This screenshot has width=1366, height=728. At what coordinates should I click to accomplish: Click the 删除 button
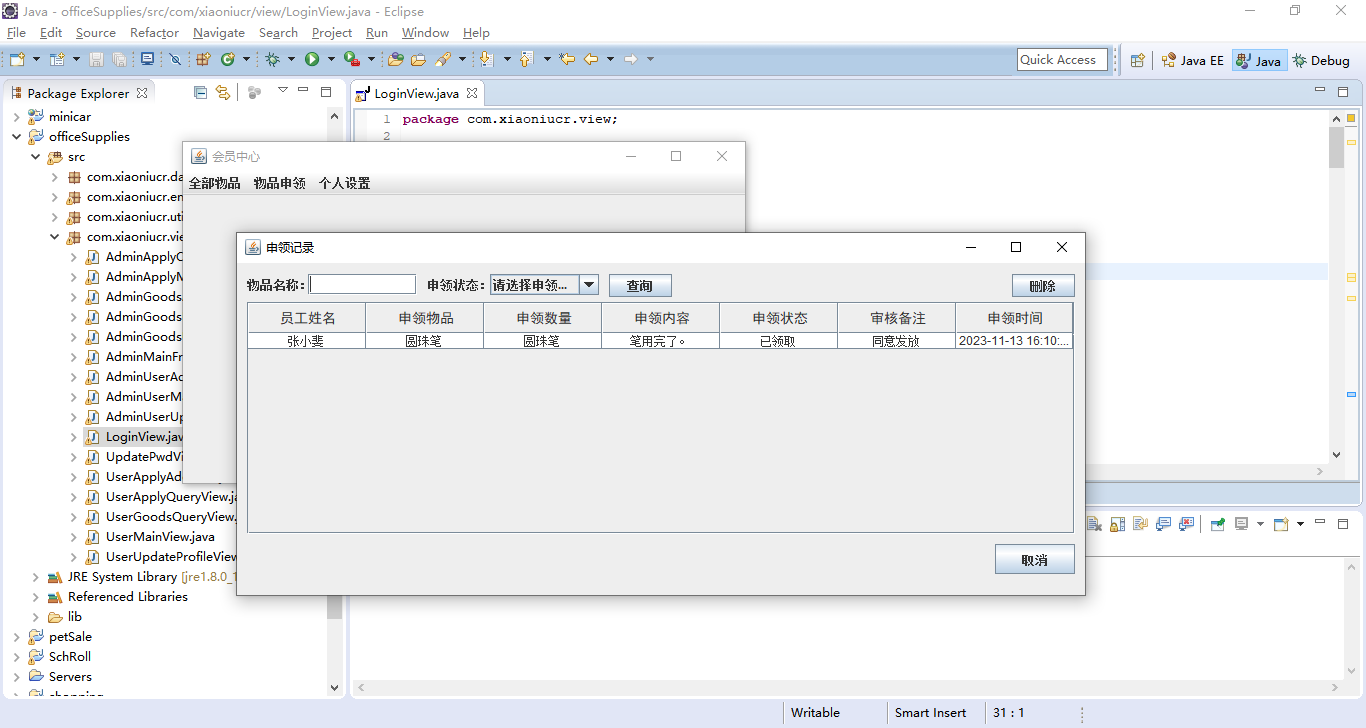coord(1043,285)
